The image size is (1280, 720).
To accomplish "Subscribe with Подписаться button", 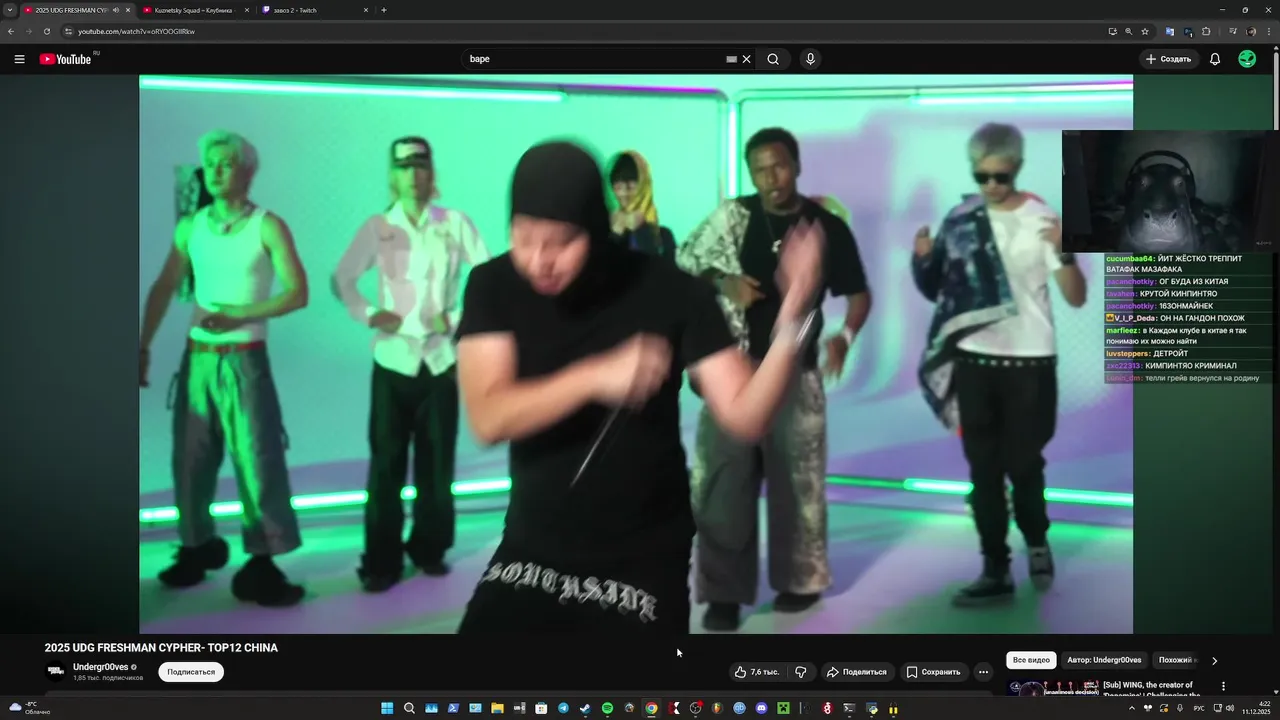I will pos(191,672).
